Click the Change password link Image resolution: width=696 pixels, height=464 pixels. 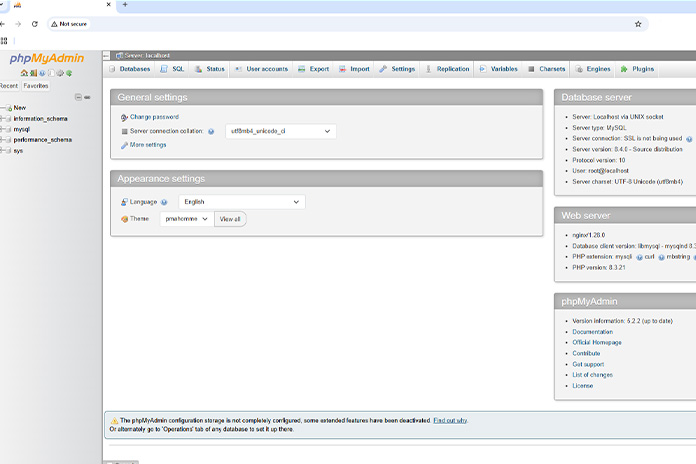click(x=154, y=117)
